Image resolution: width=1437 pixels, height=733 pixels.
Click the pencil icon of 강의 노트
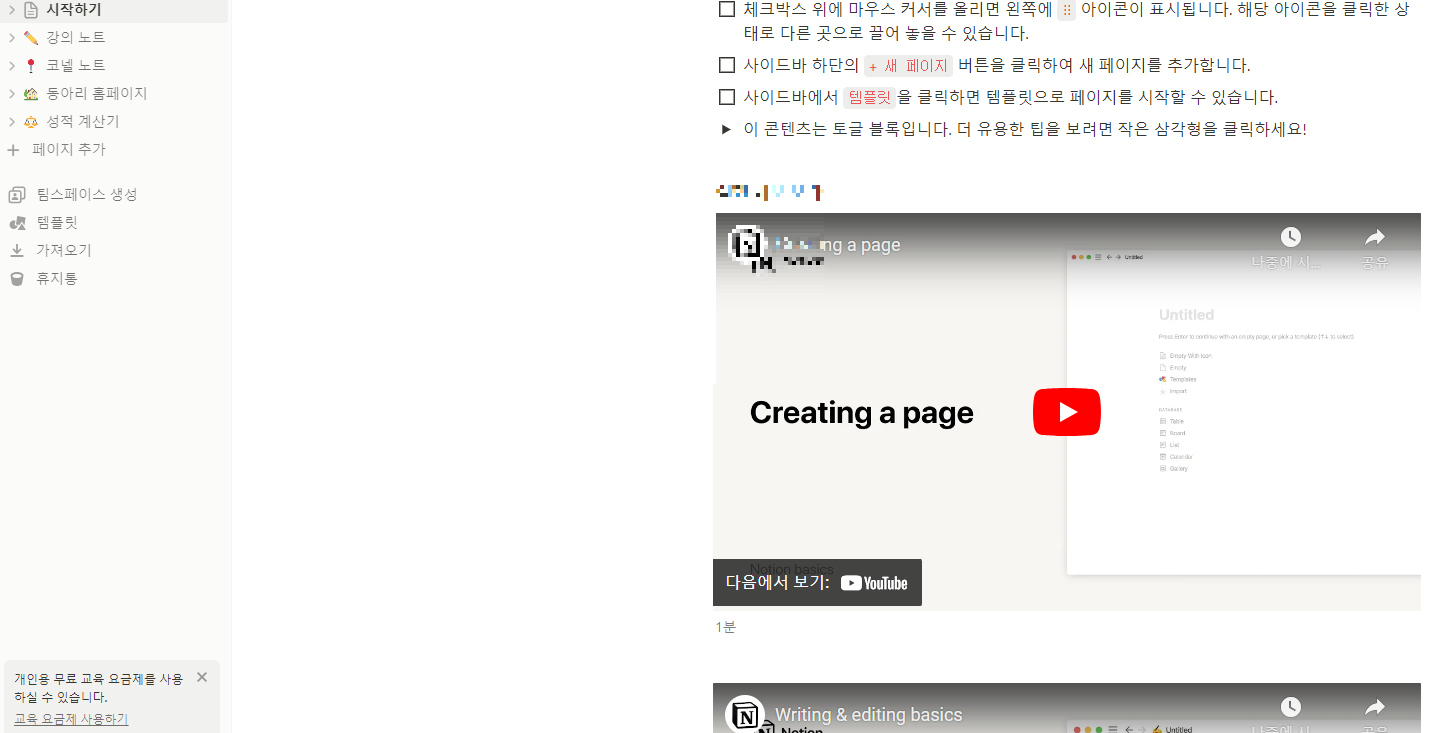pyautogui.click(x=31, y=37)
